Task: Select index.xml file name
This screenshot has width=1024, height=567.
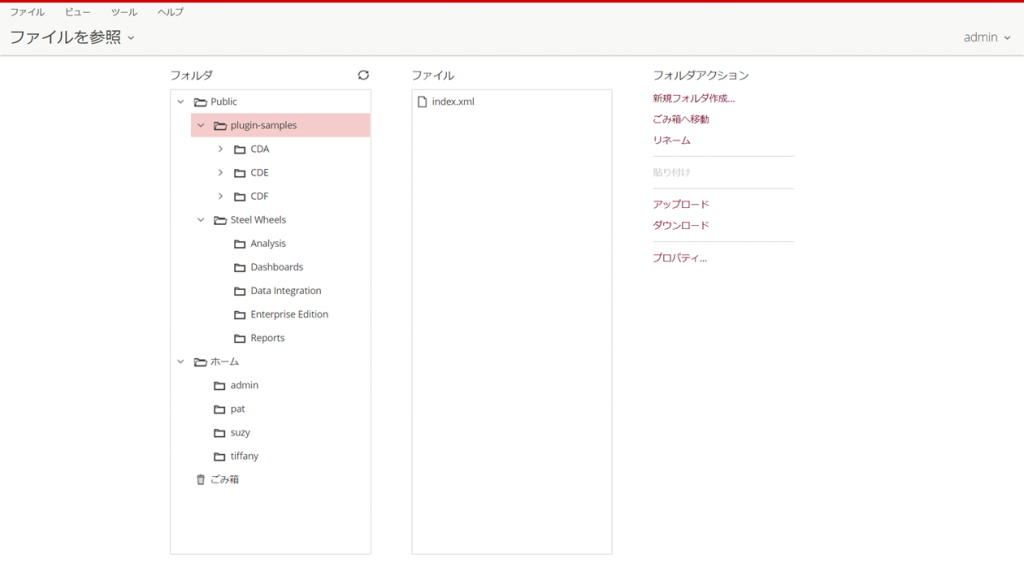Action: coord(453,102)
